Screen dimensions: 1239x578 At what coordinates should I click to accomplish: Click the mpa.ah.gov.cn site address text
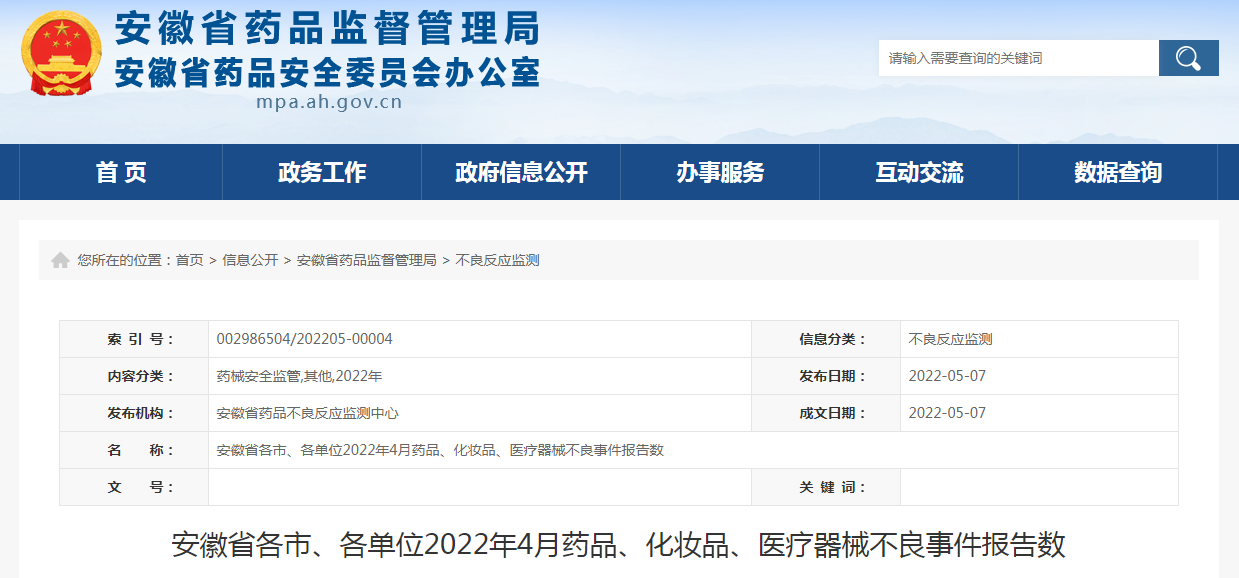(329, 101)
